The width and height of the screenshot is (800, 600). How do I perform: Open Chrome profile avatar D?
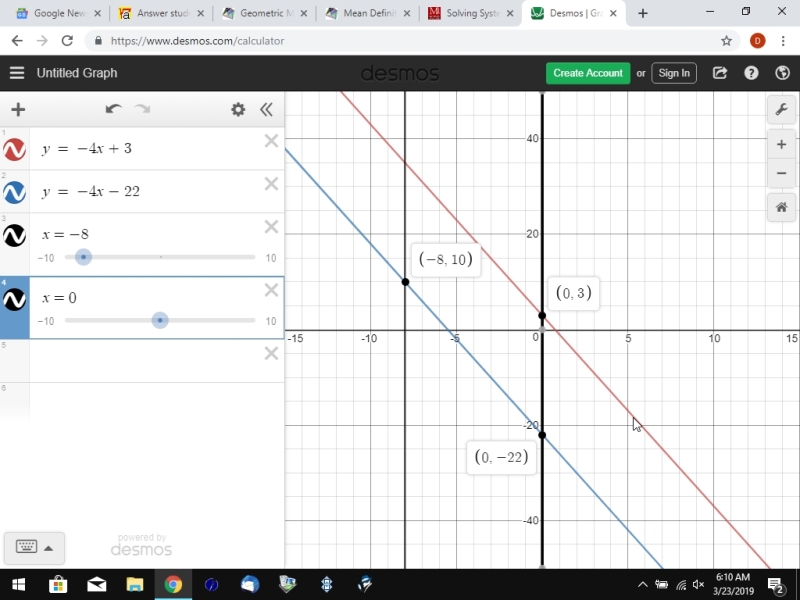click(x=758, y=41)
